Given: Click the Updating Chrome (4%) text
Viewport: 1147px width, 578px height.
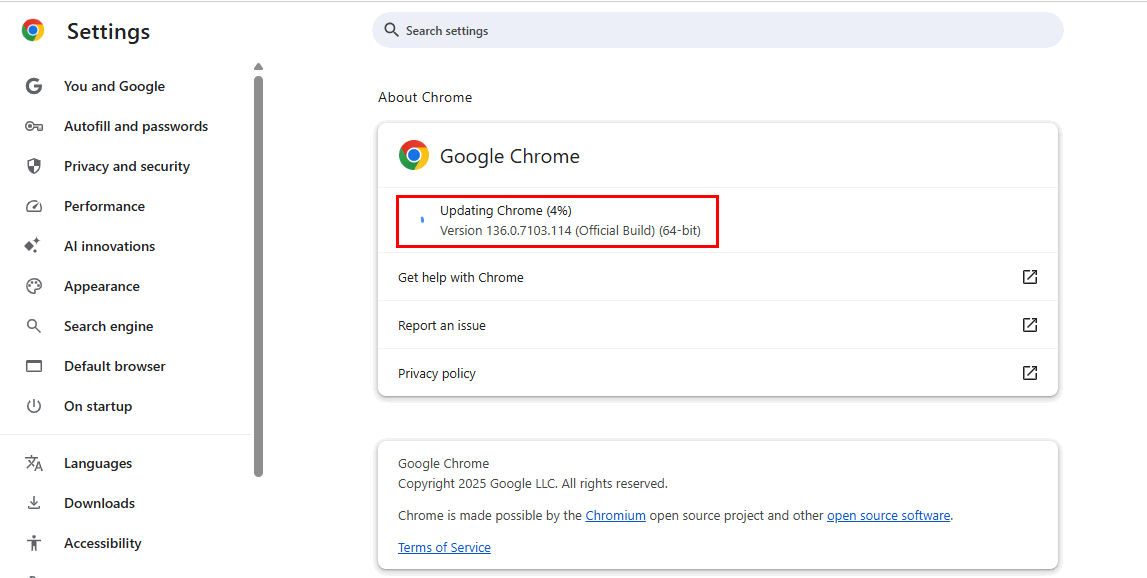Looking at the screenshot, I should tap(505, 211).
